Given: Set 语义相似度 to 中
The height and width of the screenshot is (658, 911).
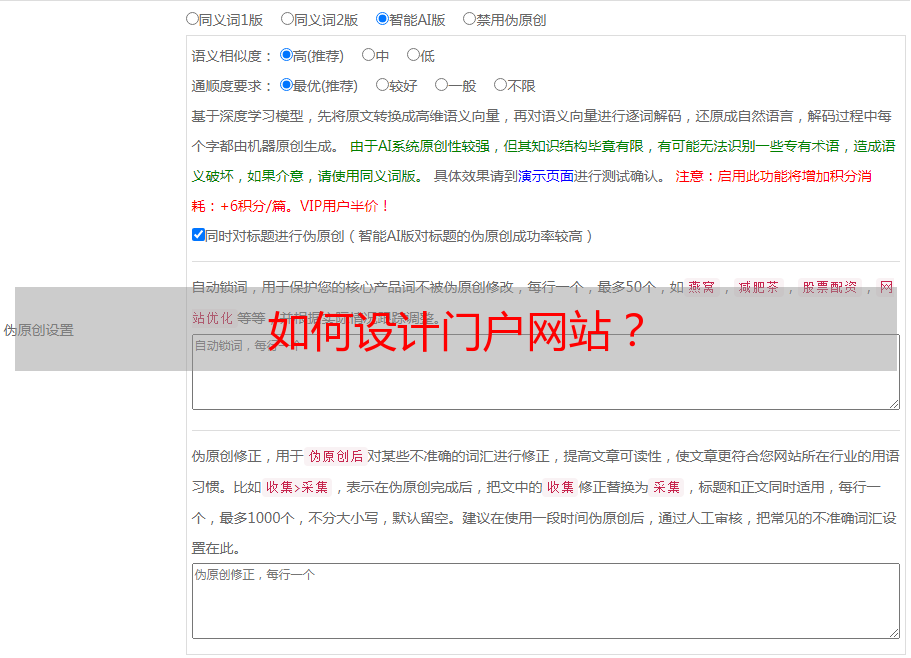Looking at the screenshot, I should [368, 55].
